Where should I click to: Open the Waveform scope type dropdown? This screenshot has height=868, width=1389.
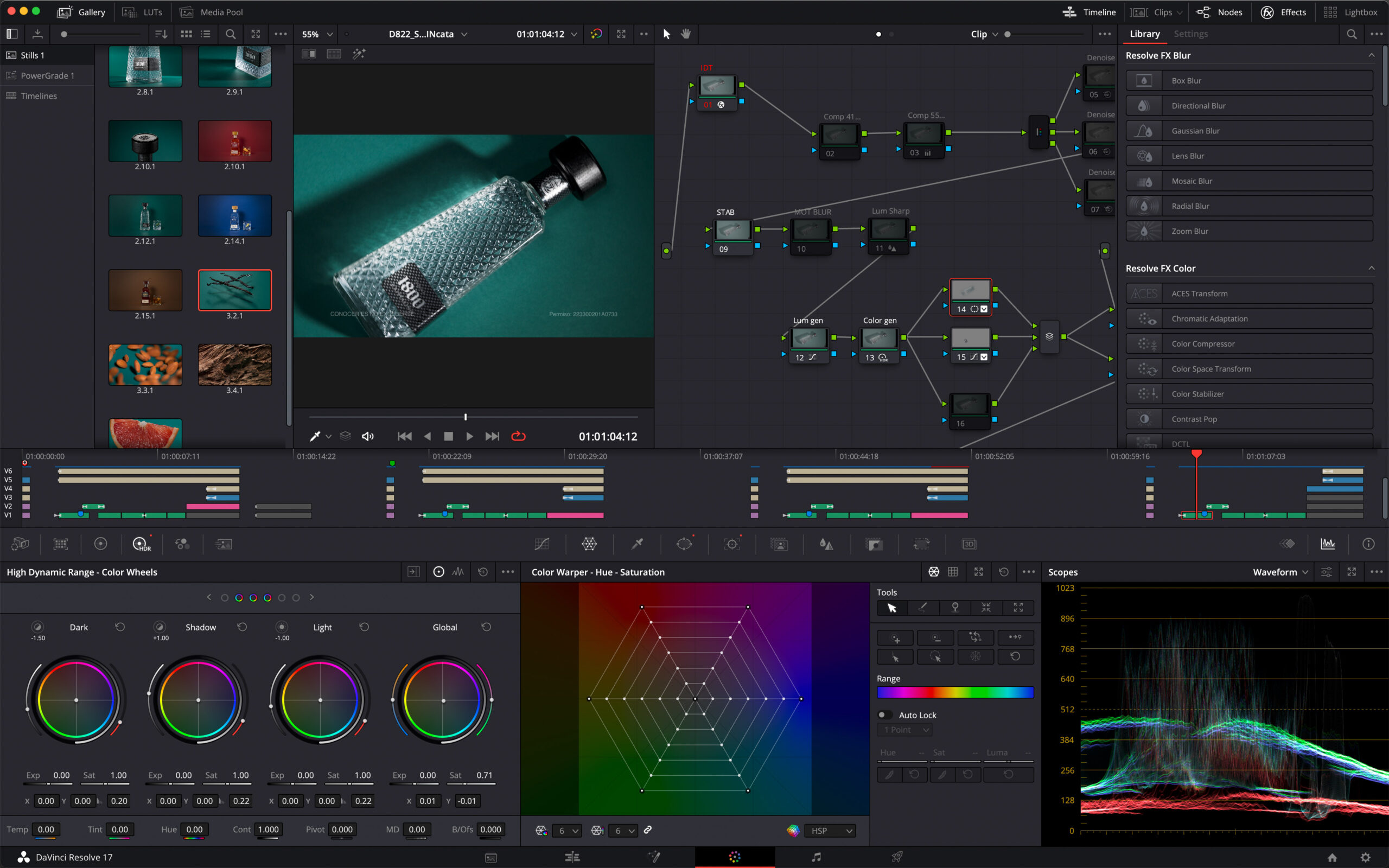[1280, 572]
